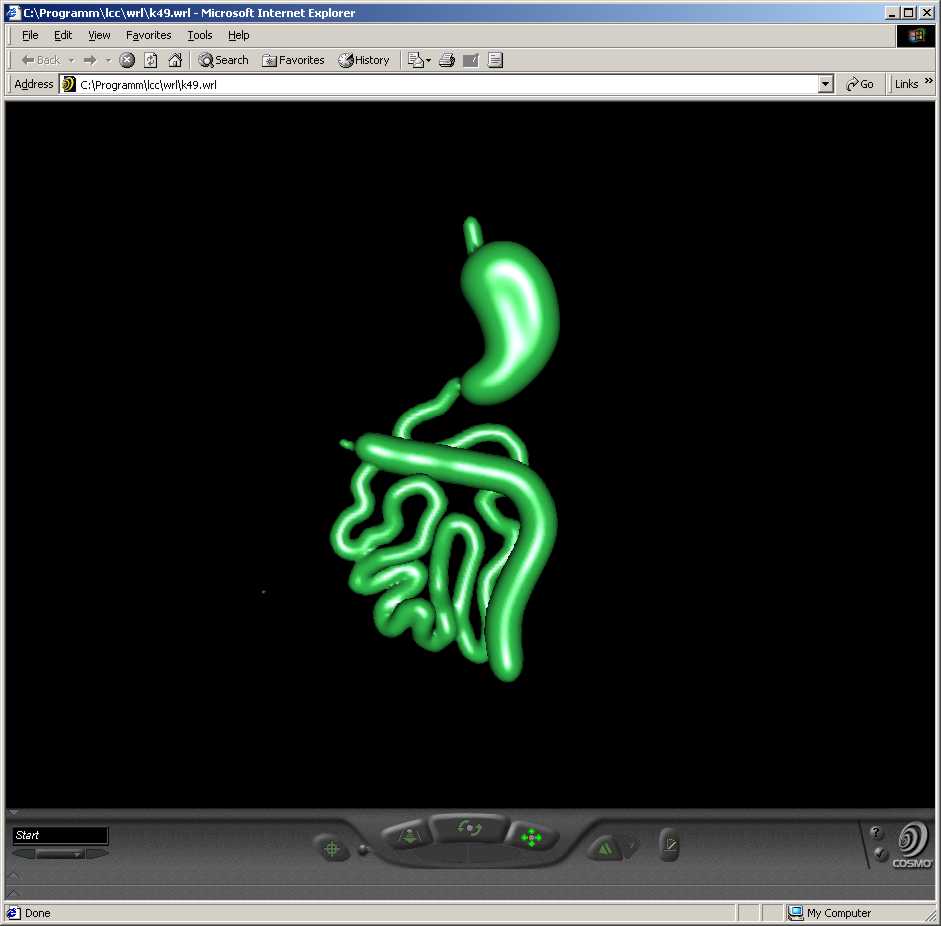Select the Cosmo Pan tool
This screenshot has height=926, width=941.
click(532, 836)
